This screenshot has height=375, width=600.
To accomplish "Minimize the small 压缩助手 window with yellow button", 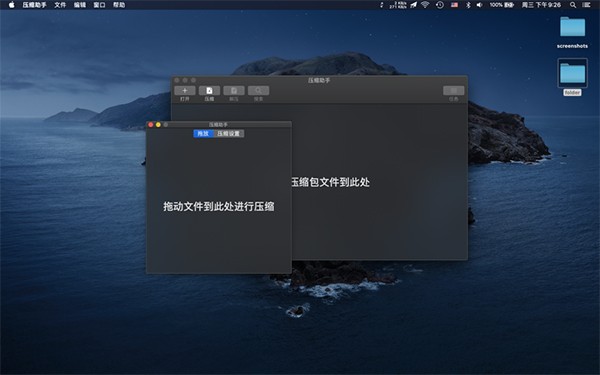I will pos(158,125).
